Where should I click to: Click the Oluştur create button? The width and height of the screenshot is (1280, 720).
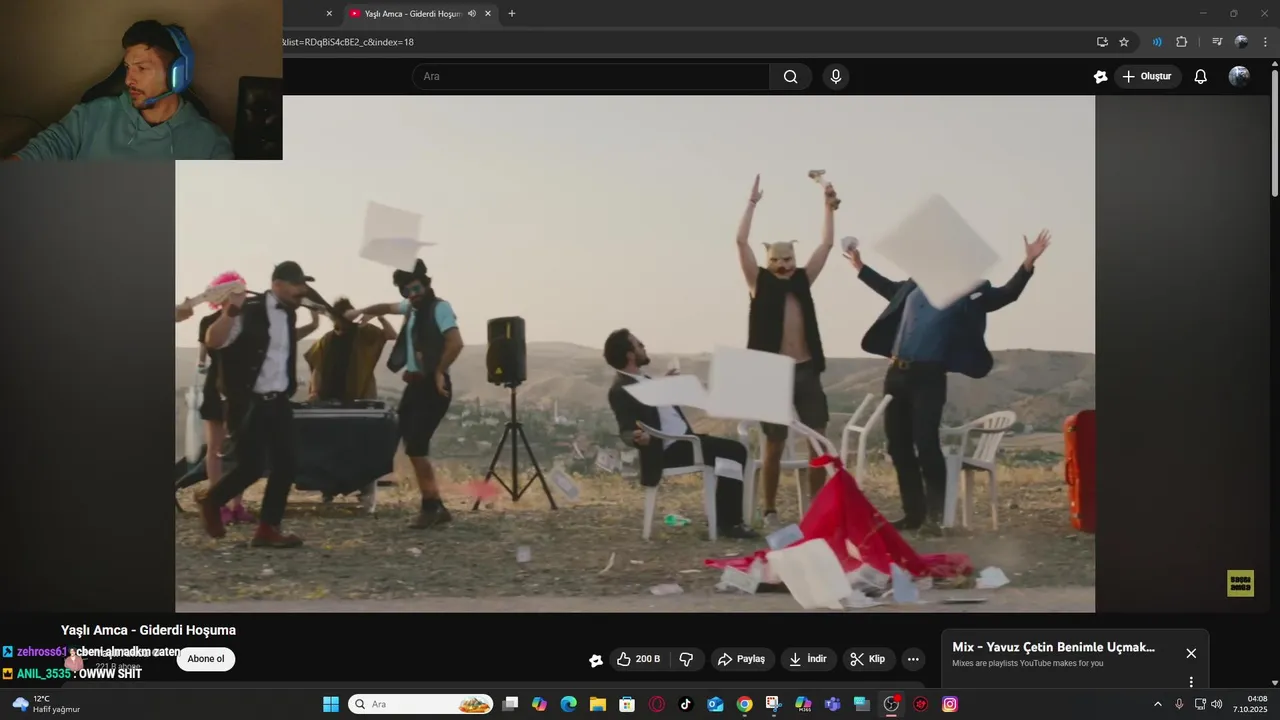tap(1147, 77)
